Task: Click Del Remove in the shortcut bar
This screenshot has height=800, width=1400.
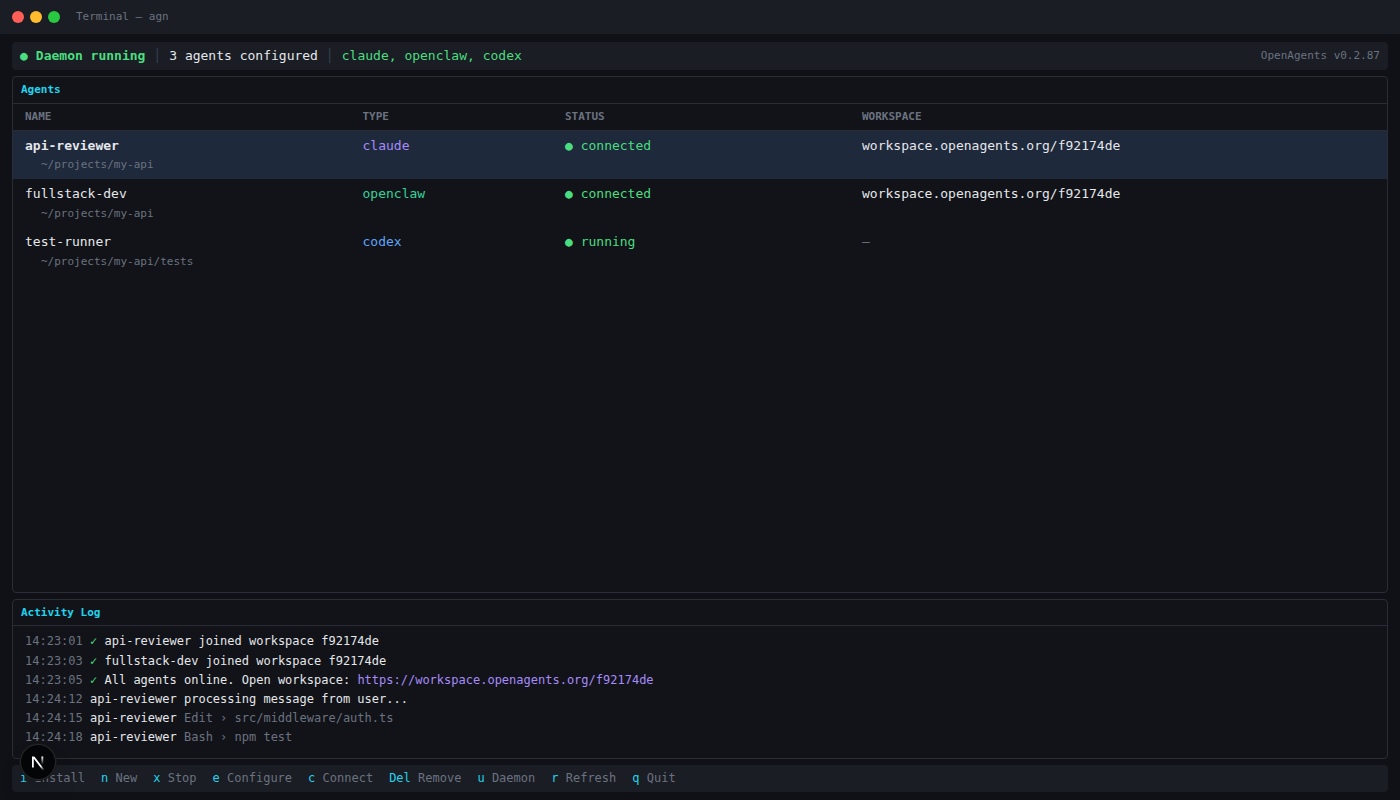Action: click(x=425, y=778)
